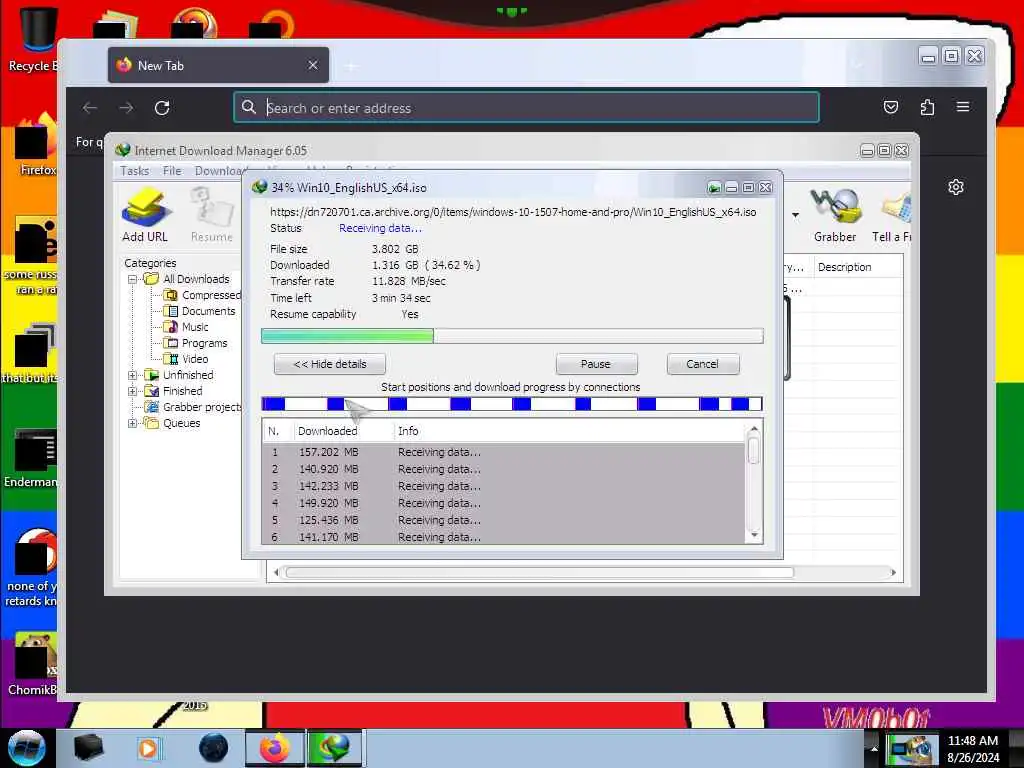The height and width of the screenshot is (768, 1024).
Task: Click the Internet Download Manager taskbar icon
Action: pyautogui.click(x=334, y=748)
